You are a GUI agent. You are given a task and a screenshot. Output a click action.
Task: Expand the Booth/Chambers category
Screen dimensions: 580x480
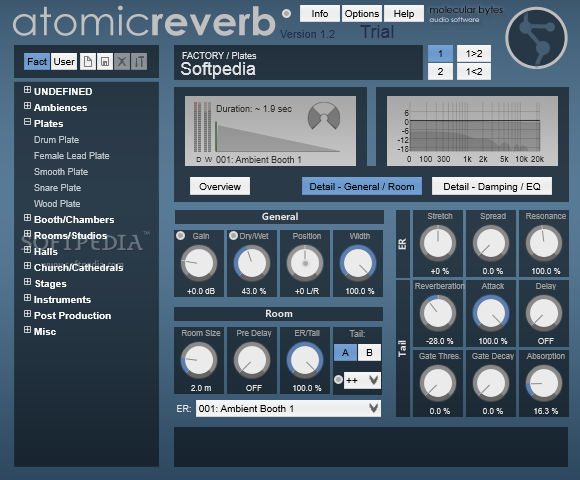(27, 218)
